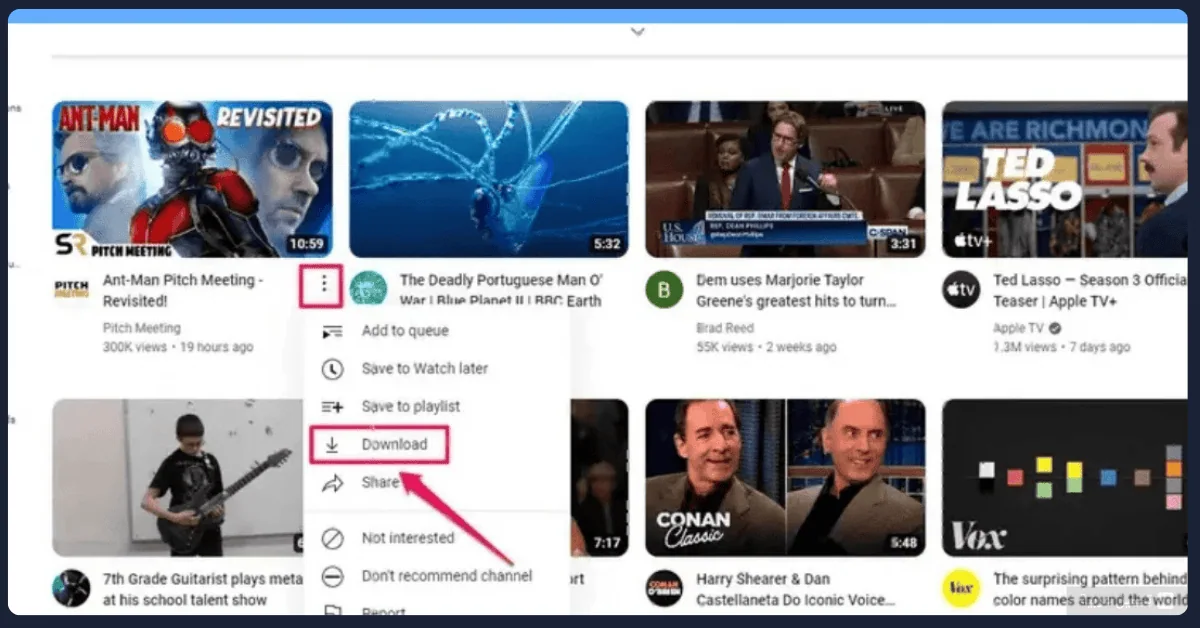Image resolution: width=1200 pixels, height=628 pixels.
Task: Open the three-dot menu beside Ant-Man video
Action: [x=323, y=285]
